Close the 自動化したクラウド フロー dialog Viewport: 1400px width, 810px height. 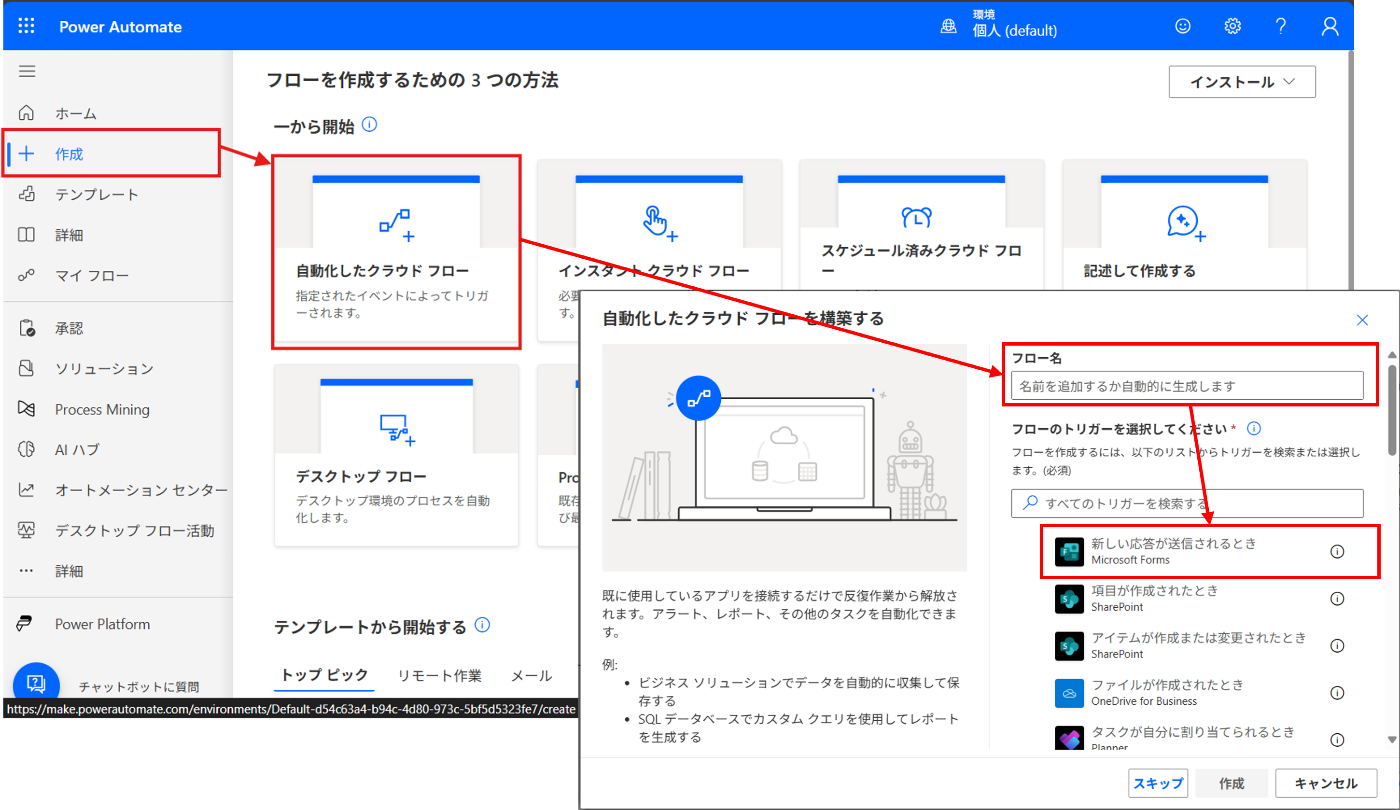(x=1362, y=320)
